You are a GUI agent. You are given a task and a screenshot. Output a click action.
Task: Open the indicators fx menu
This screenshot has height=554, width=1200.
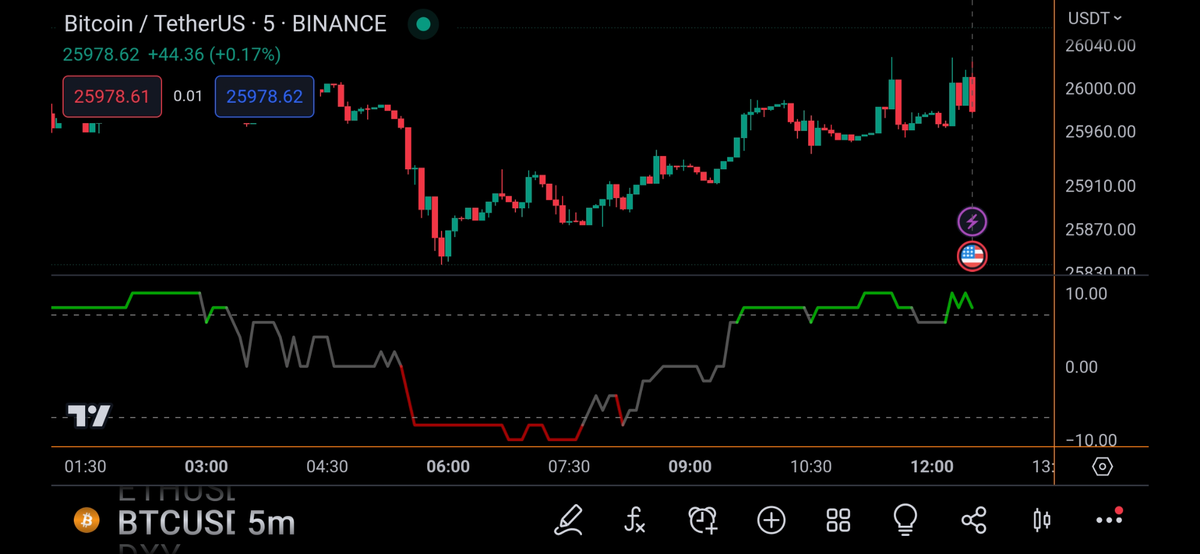635,519
